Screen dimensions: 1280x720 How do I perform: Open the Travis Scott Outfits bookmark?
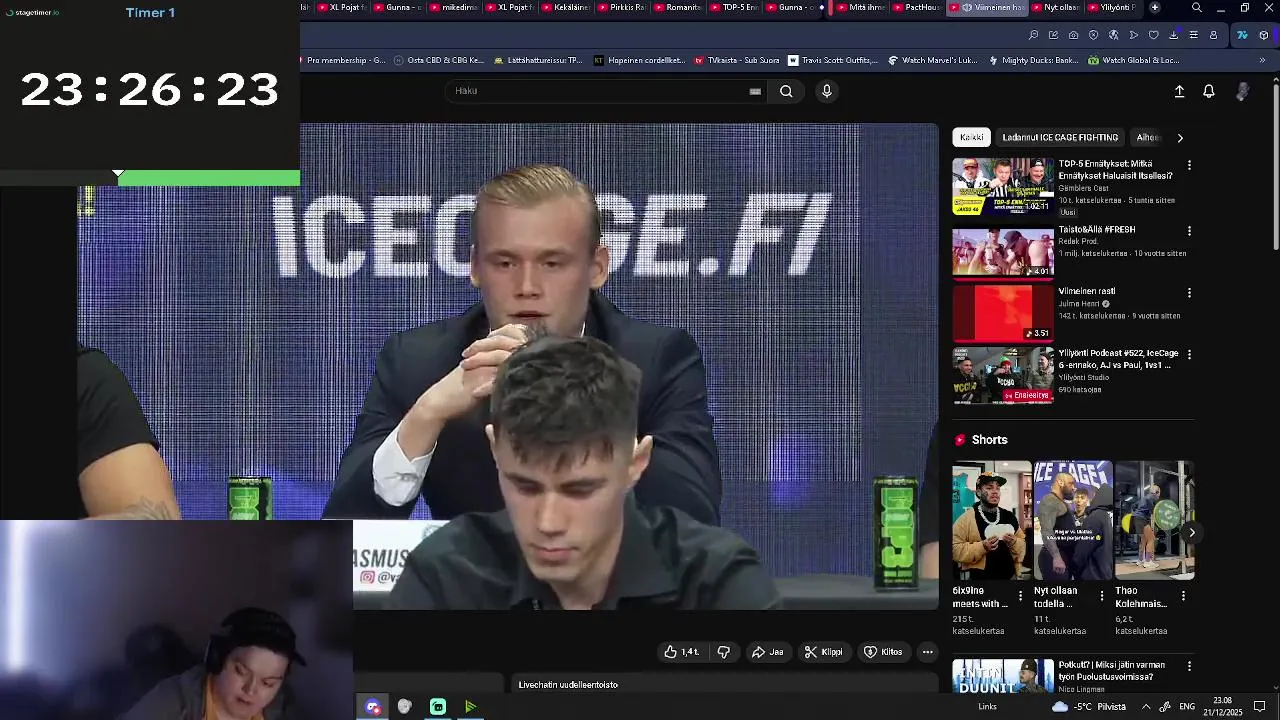(x=833, y=60)
